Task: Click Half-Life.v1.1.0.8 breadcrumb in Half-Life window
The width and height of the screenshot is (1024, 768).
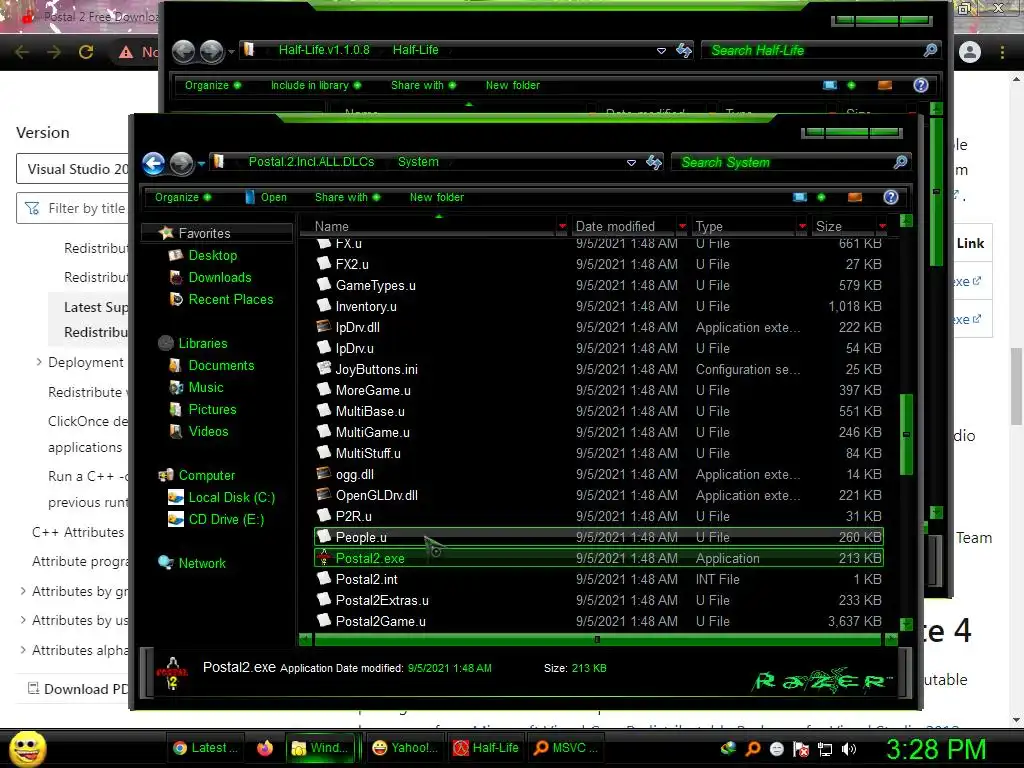Action: (x=324, y=50)
